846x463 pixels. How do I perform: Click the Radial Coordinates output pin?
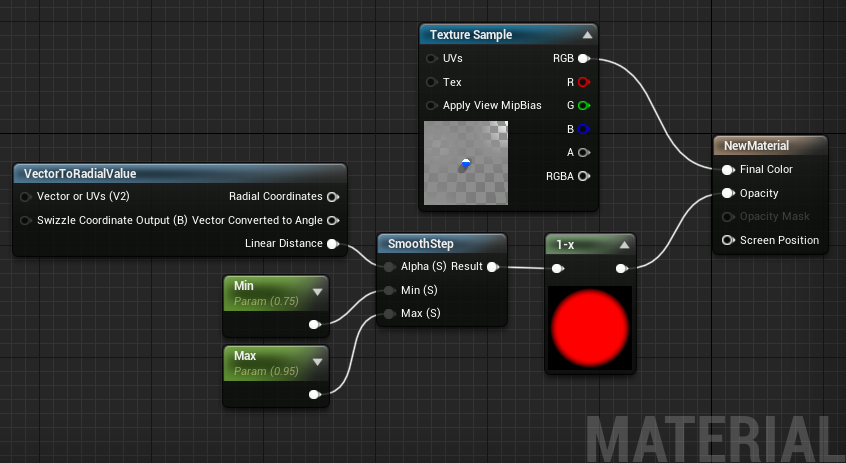333,196
